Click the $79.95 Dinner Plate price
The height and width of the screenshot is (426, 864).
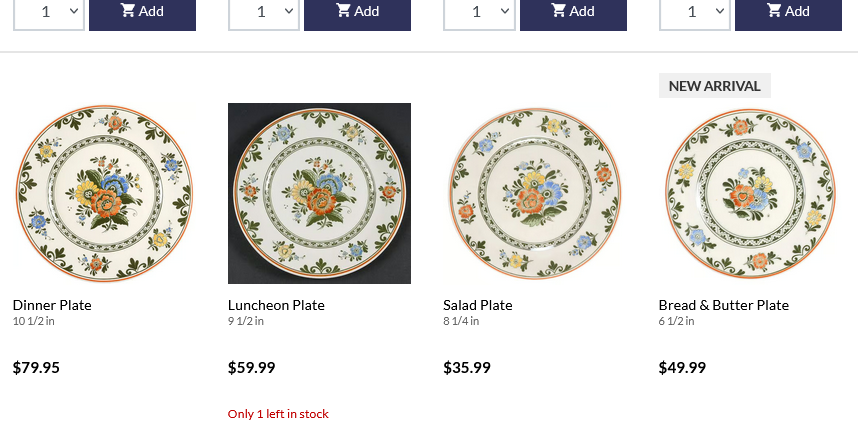(36, 368)
